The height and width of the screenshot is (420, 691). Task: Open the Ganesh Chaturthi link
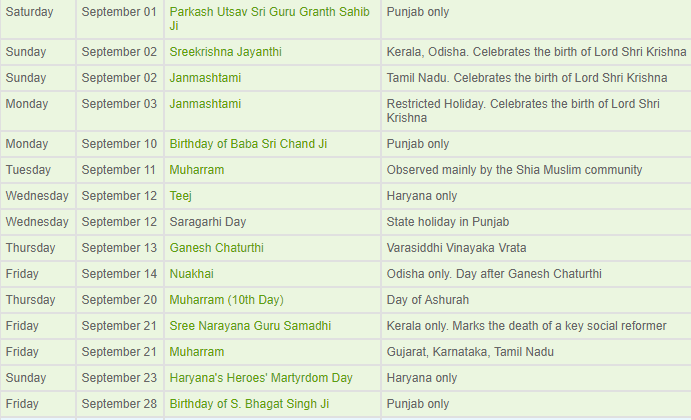pos(216,248)
